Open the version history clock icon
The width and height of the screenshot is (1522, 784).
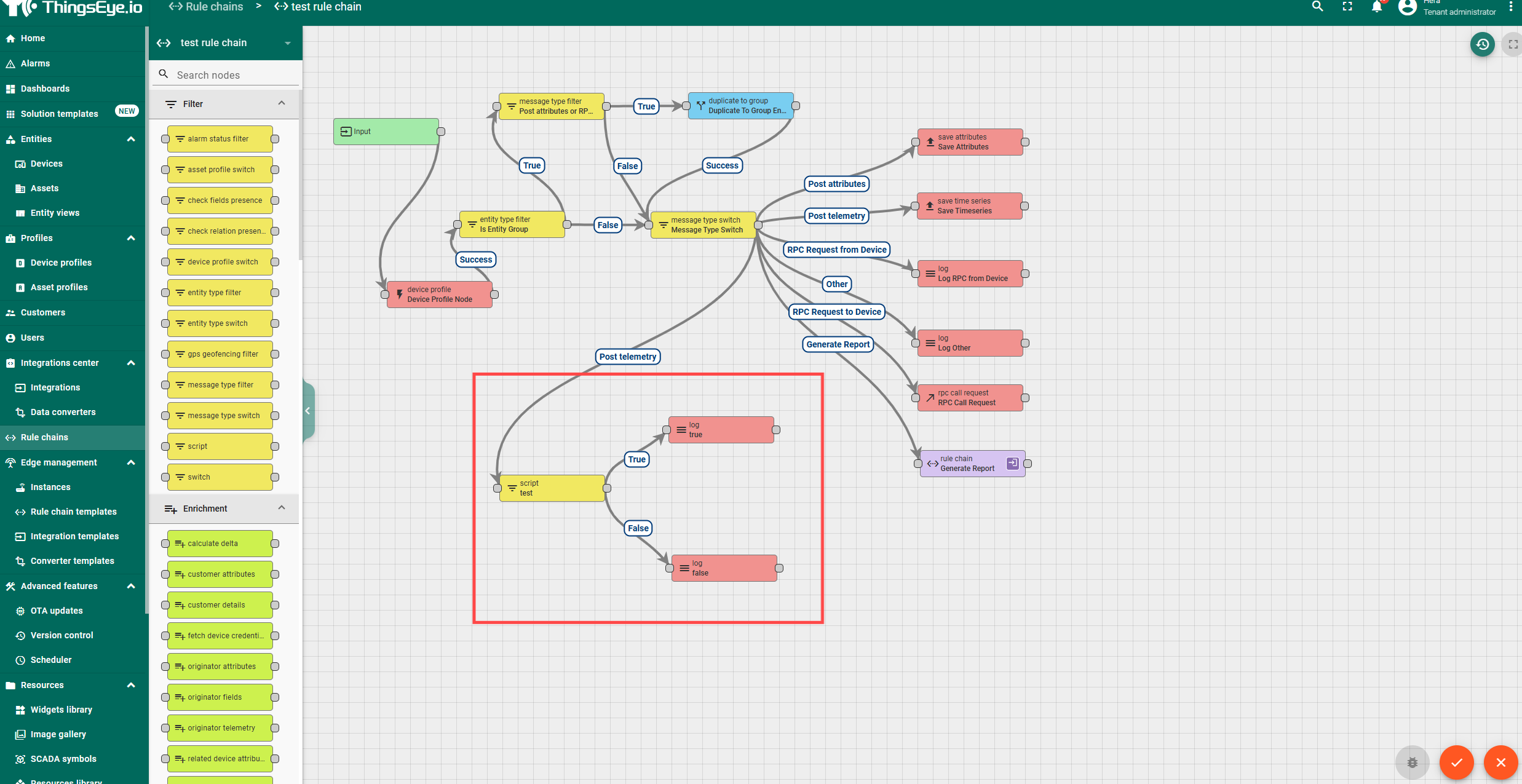pyautogui.click(x=1483, y=44)
